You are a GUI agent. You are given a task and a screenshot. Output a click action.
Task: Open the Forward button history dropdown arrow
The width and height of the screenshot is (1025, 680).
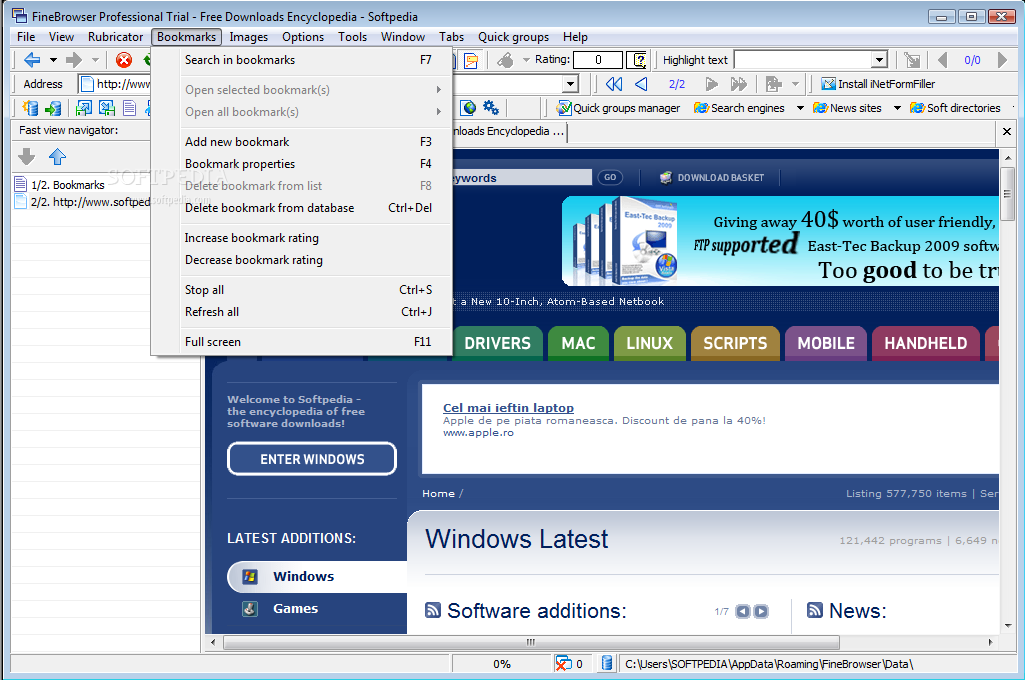coord(95,60)
